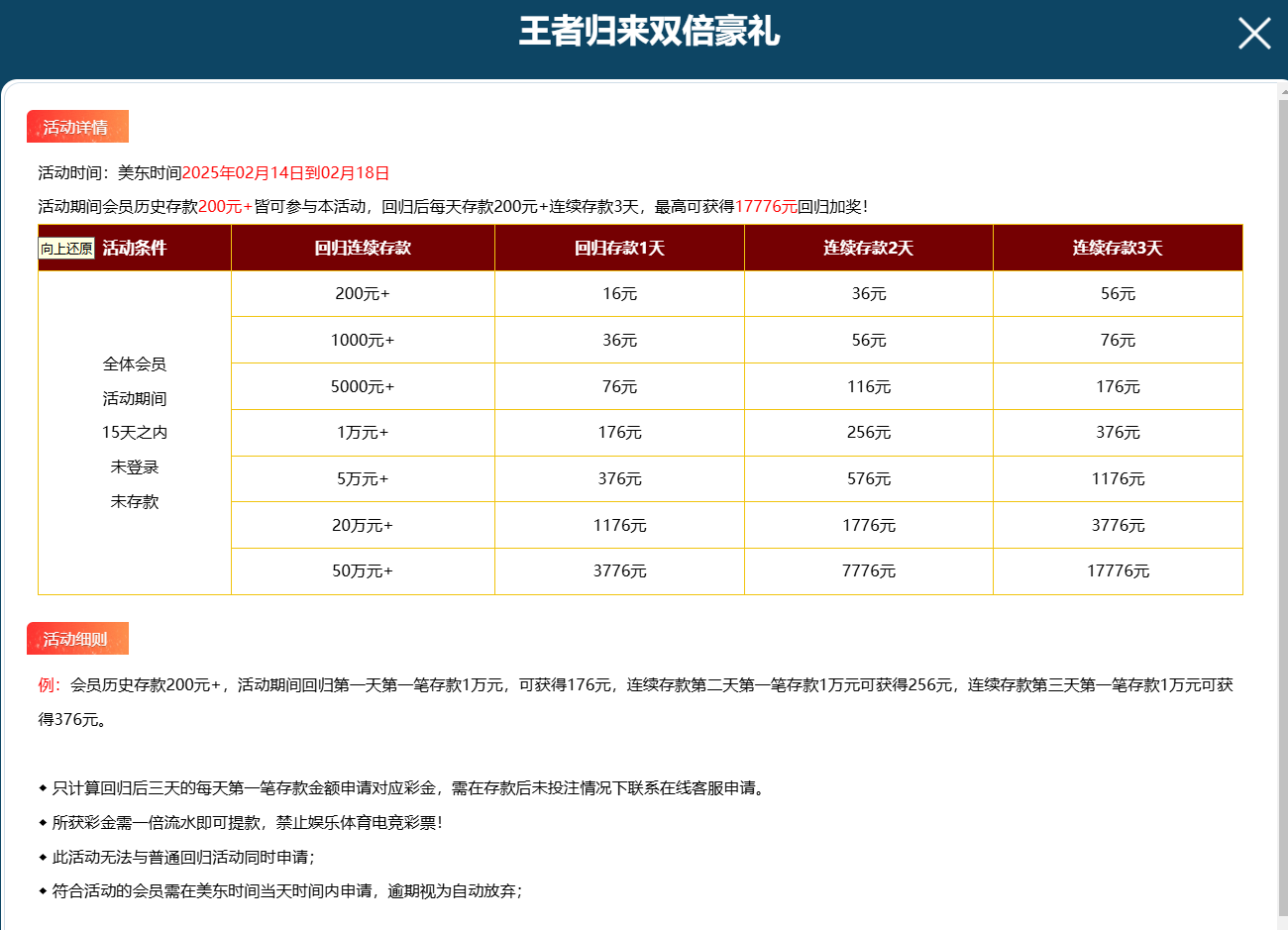Click the 36元 cell in 200元+ row
The width and height of the screenshot is (1288, 930).
(x=869, y=294)
